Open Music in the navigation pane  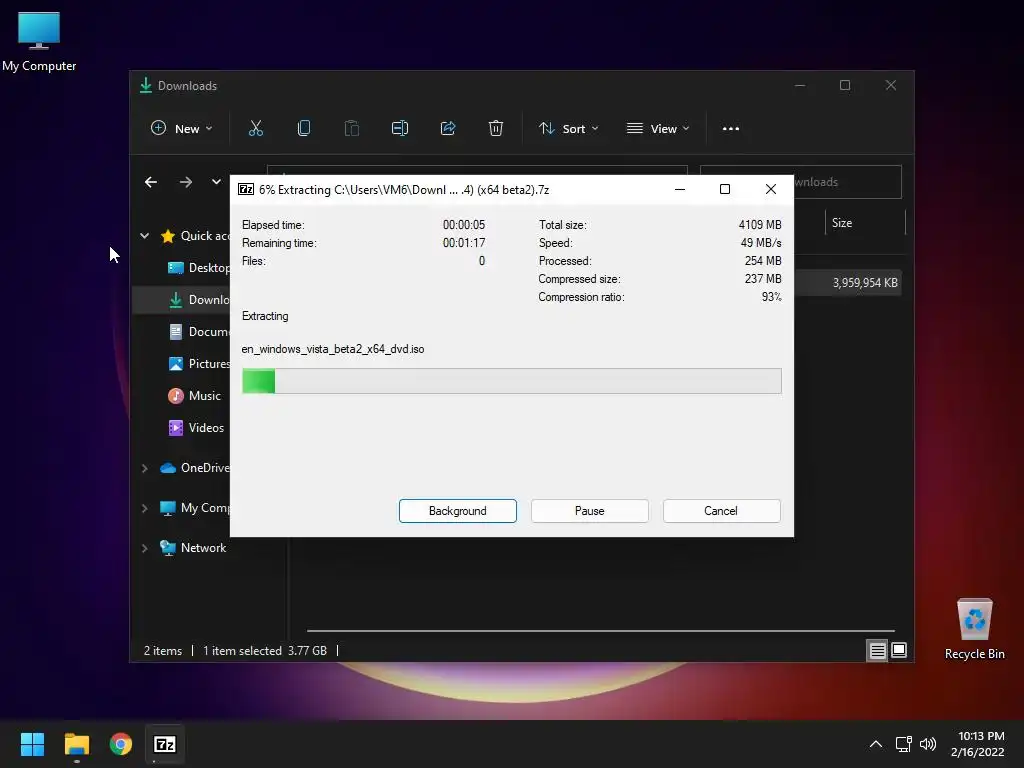click(195, 396)
